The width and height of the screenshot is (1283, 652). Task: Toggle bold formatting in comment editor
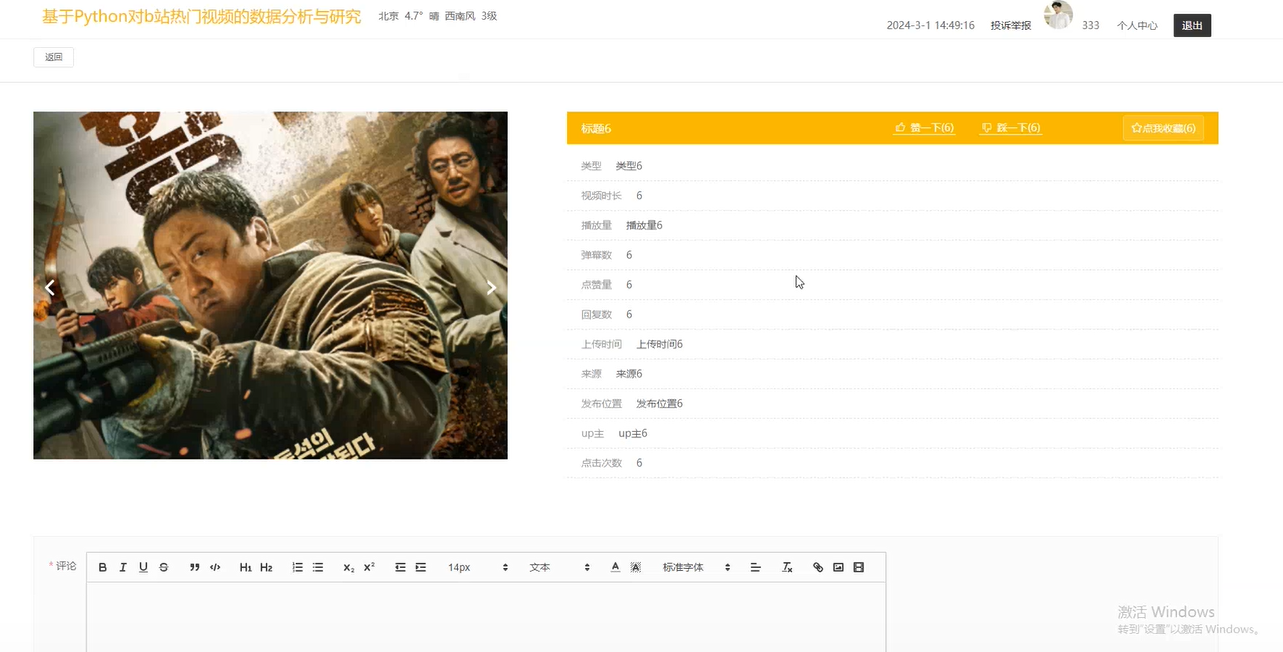tap(103, 567)
